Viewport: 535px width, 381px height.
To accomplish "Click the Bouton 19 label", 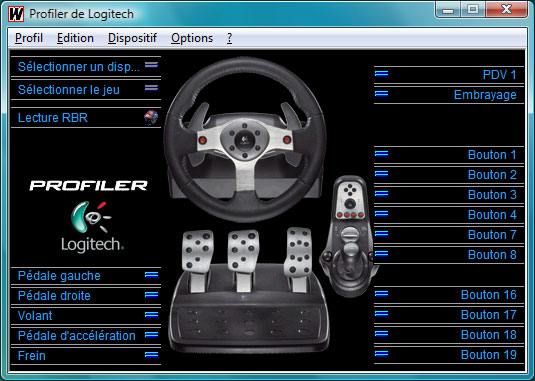I will 489,354.
